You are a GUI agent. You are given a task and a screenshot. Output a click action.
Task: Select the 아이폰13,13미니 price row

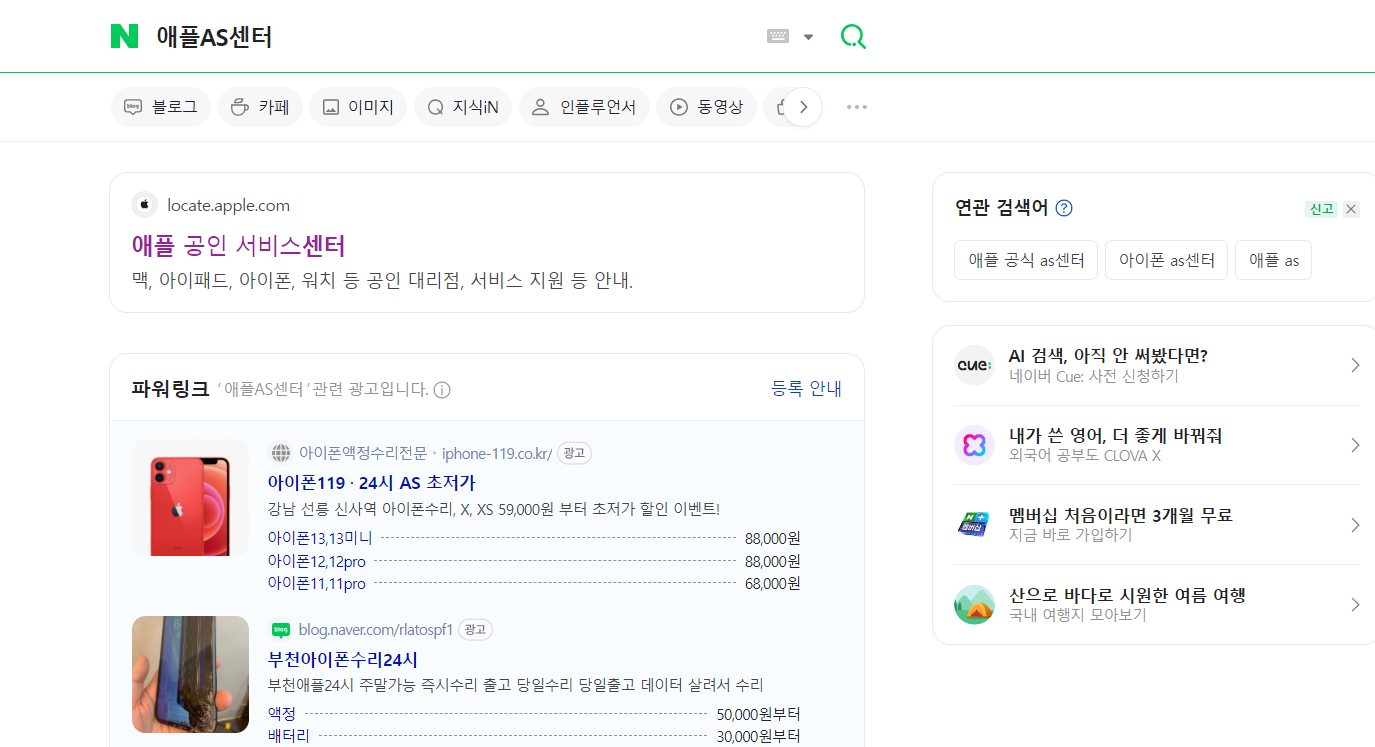tap(534, 538)
